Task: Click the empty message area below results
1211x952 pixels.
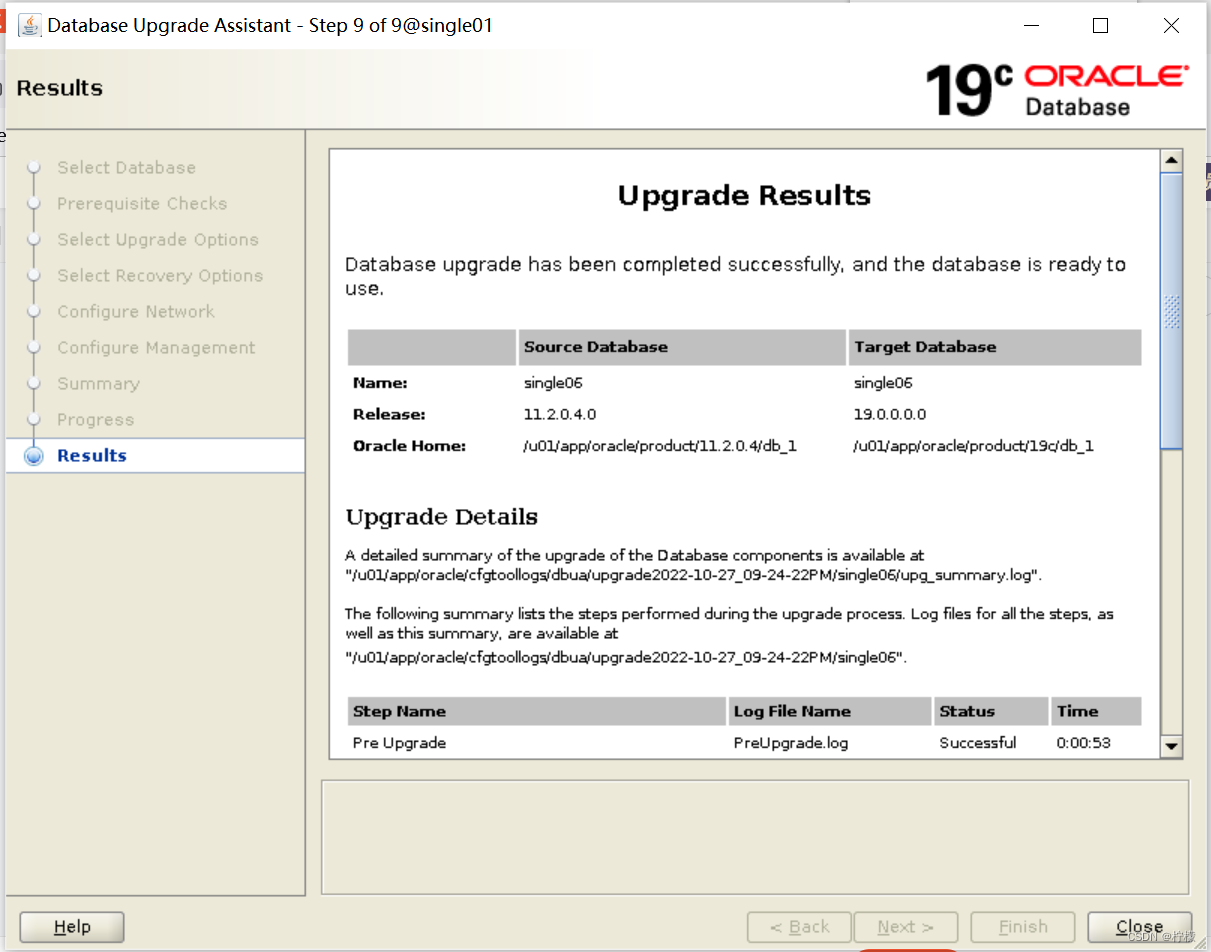Action: point(755,837)
